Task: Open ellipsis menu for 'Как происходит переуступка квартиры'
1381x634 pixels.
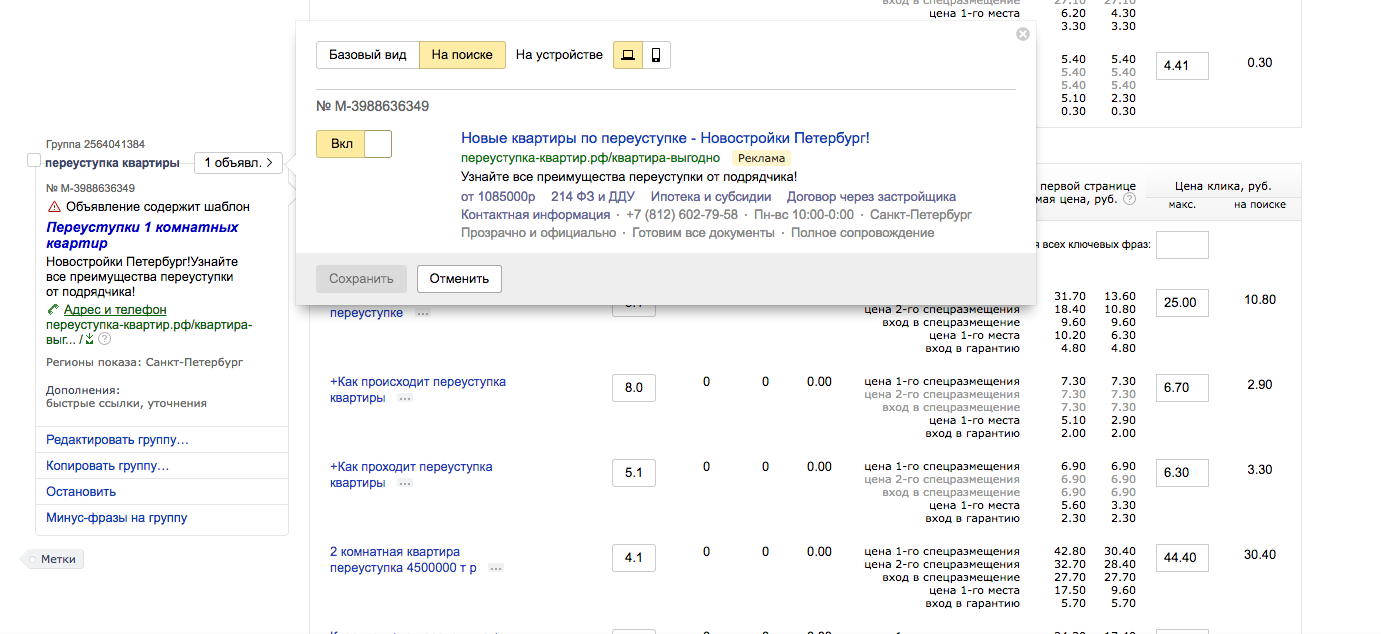Action: [405, 398]
